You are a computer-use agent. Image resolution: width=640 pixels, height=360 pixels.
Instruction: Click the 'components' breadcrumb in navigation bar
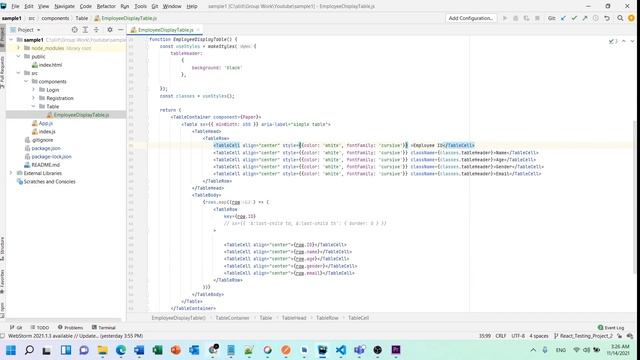[x=55, y=18]
